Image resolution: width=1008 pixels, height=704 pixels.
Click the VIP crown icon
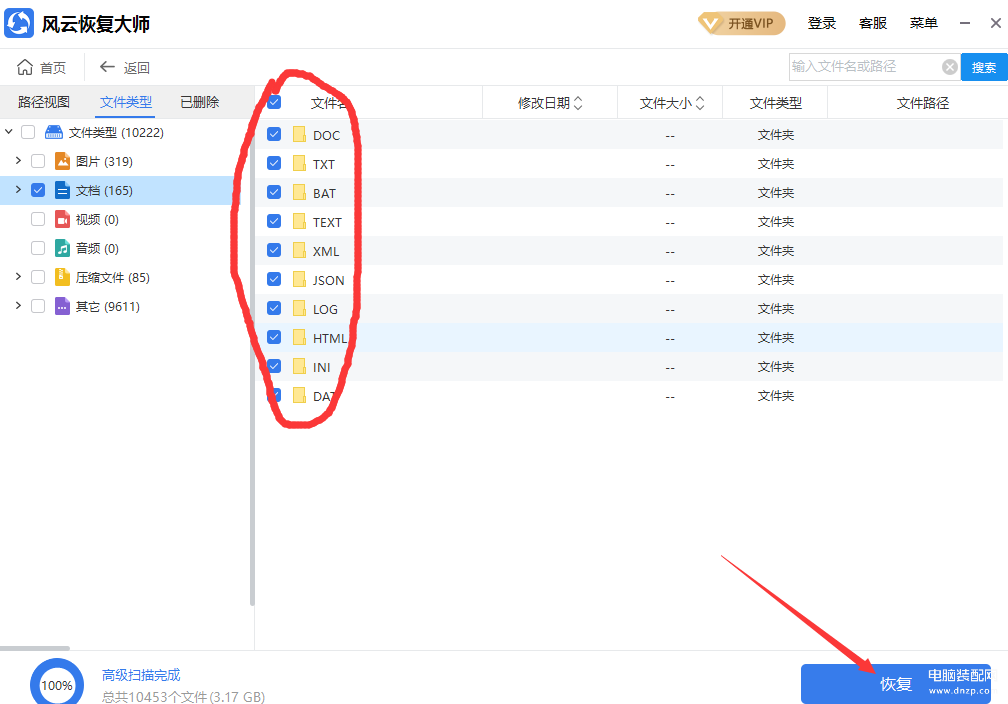(712, 24)
